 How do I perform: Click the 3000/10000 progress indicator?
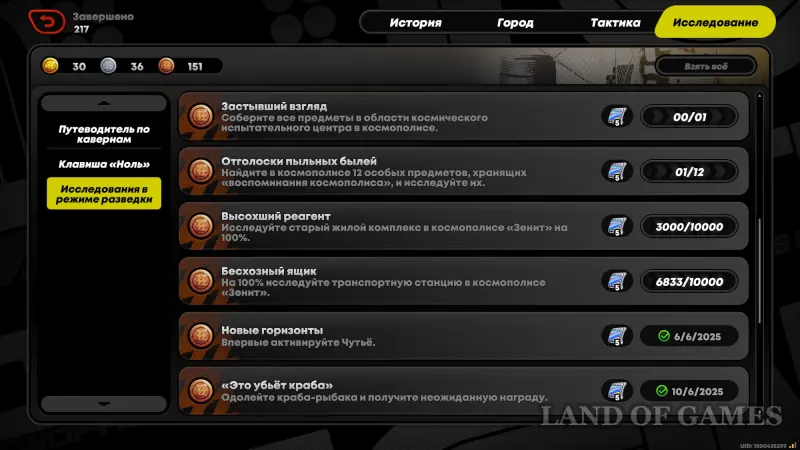pyautogui.click(x=689, y=227)
